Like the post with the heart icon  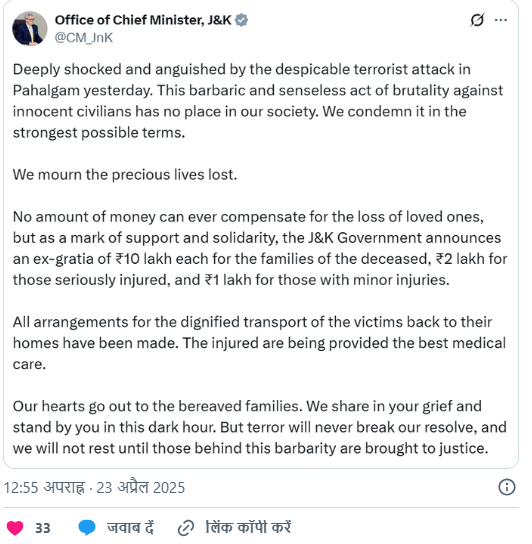coord(15,528)
